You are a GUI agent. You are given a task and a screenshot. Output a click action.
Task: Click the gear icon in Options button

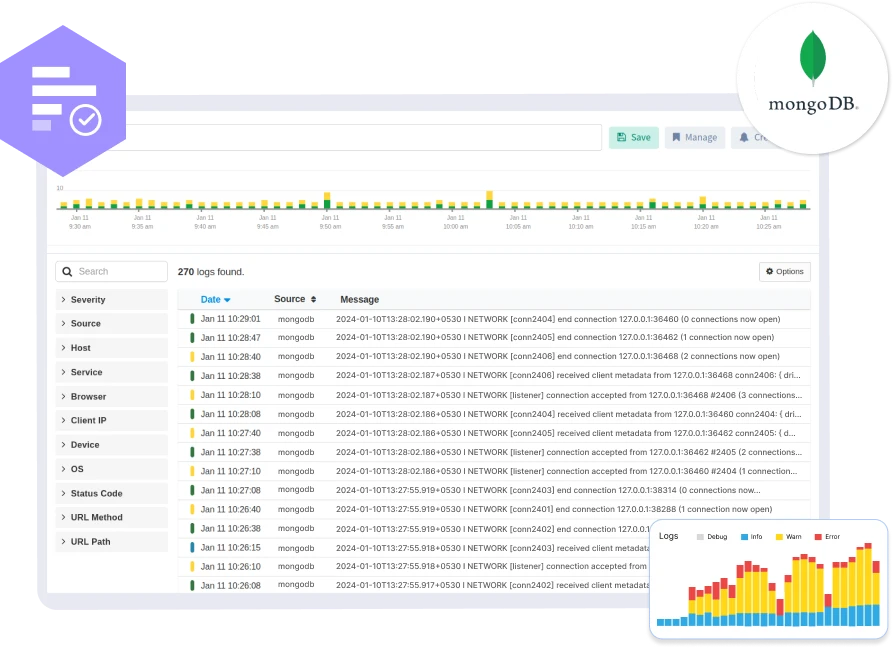tap(769, 272)
